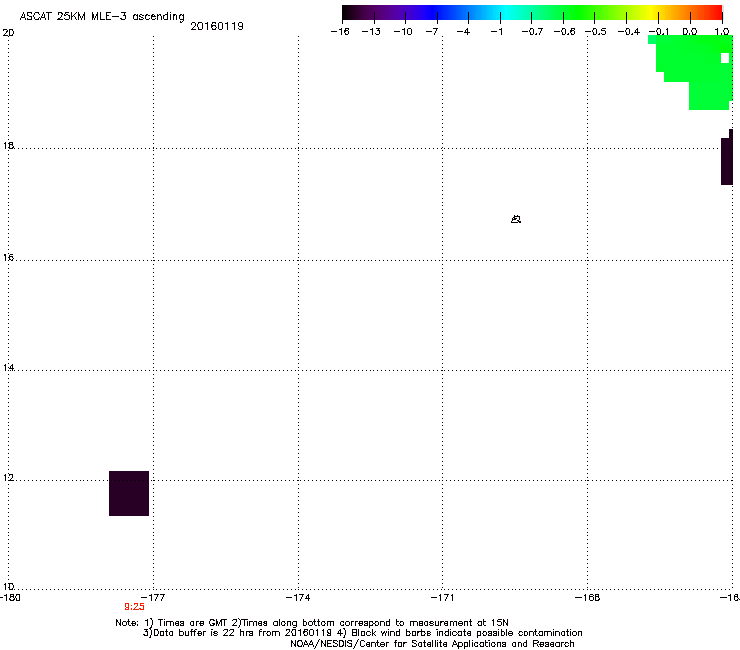
Task: Click the -10 color bar label
Action: 403,32
